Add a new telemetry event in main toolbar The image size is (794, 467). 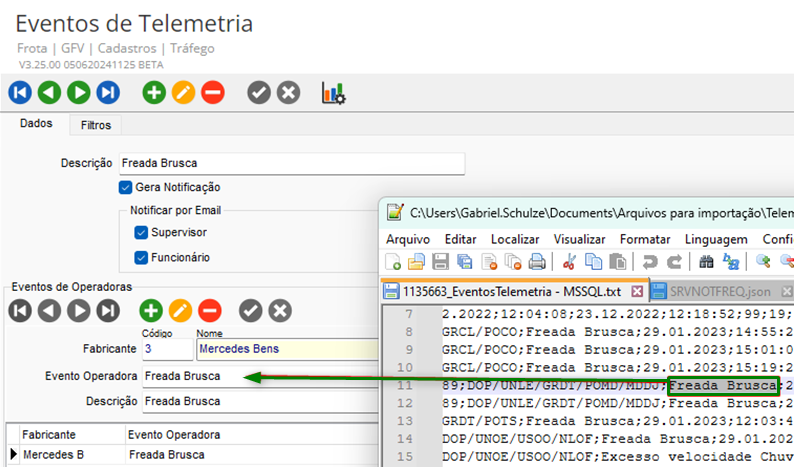pyautogui.click(x=154, y=93)
